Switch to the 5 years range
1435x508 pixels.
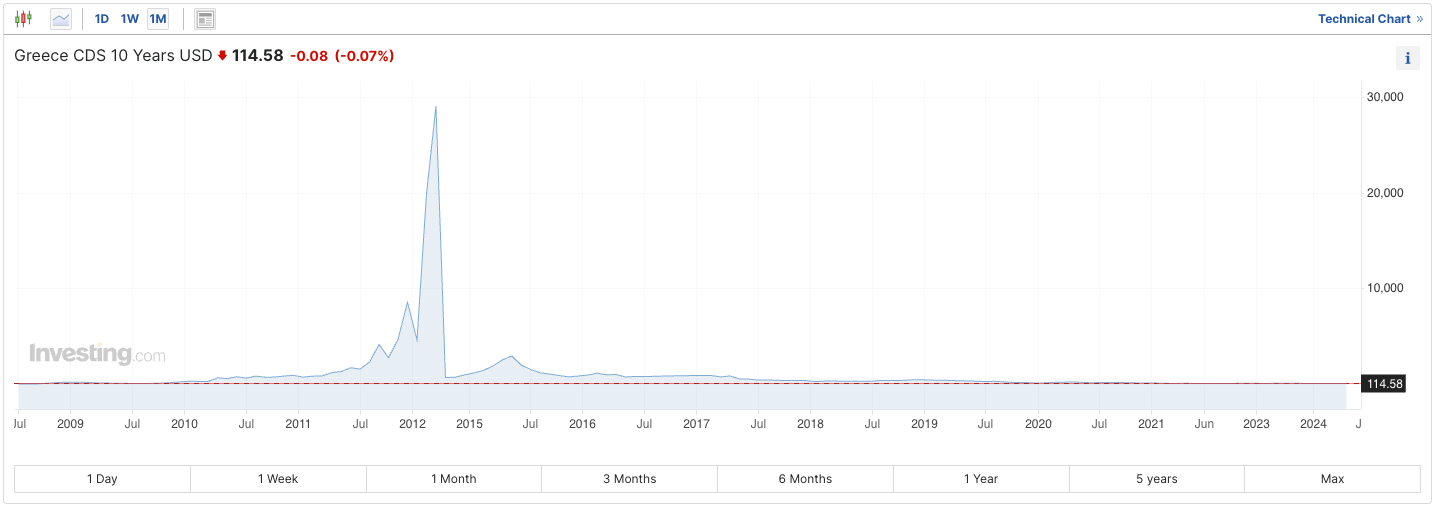point(1156,479)
